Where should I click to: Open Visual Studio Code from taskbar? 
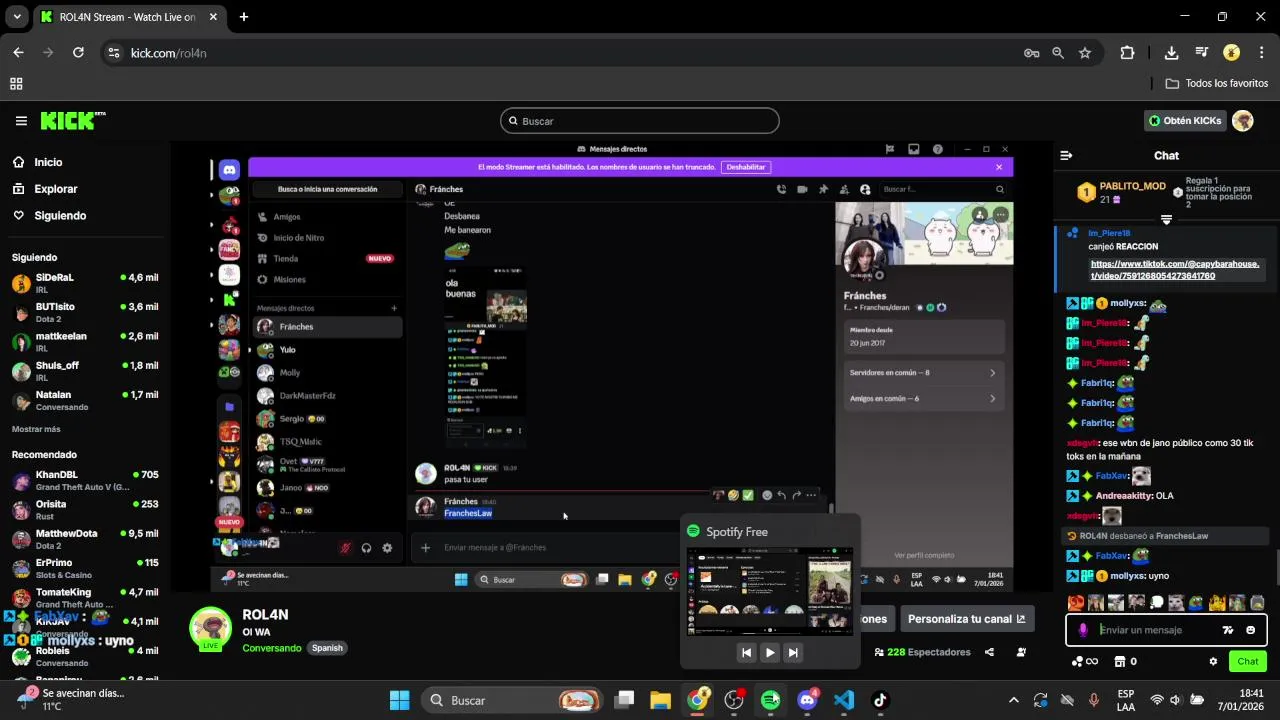click(x=844, y=700)
